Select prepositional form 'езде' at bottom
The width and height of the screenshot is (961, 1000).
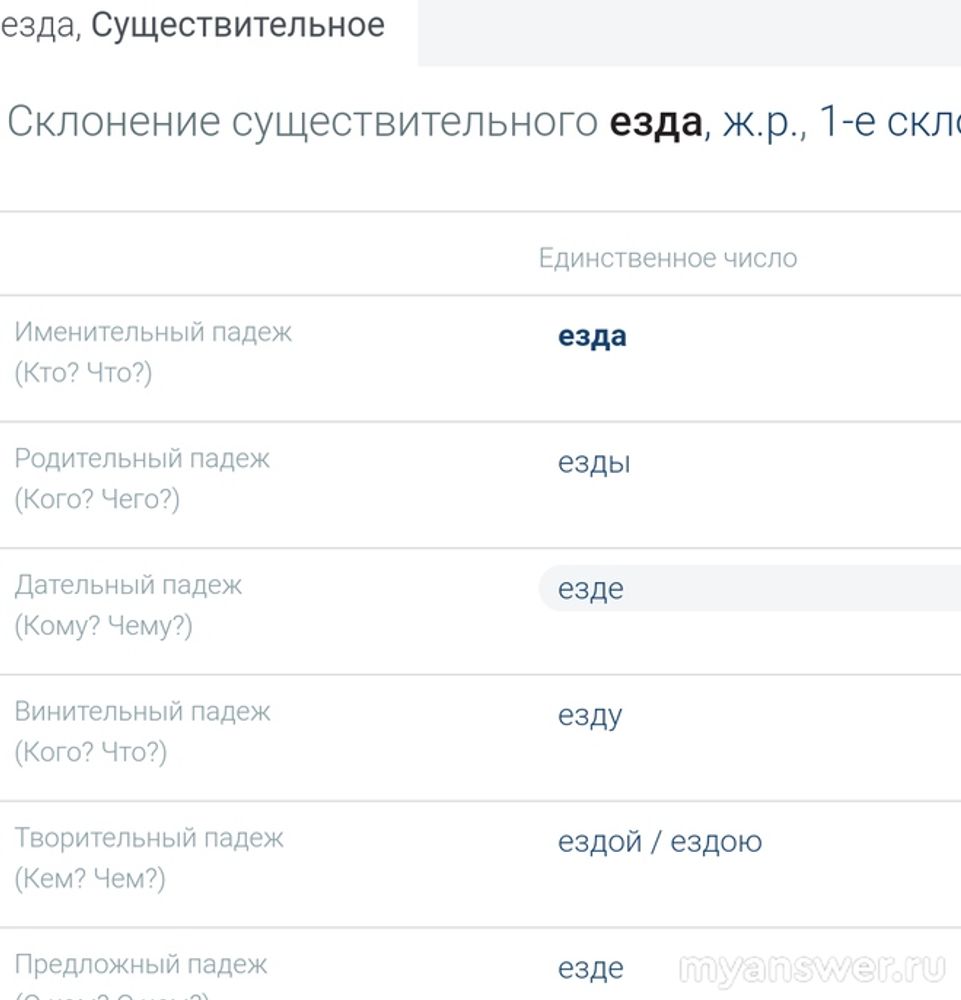coord(591,968)
